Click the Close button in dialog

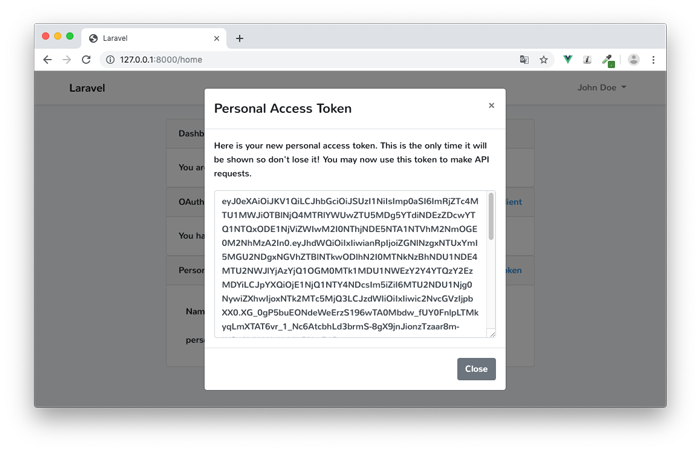[x=476, y=369]
